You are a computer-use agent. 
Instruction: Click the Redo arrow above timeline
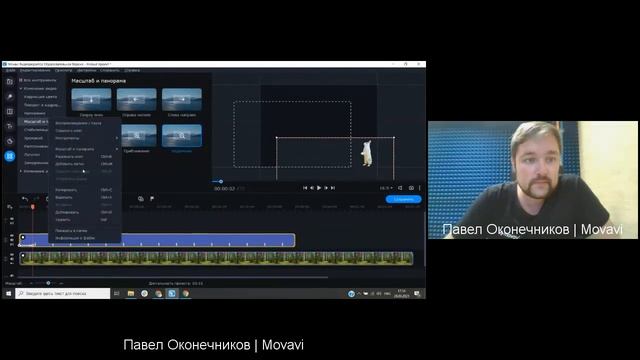click(36, 199)
